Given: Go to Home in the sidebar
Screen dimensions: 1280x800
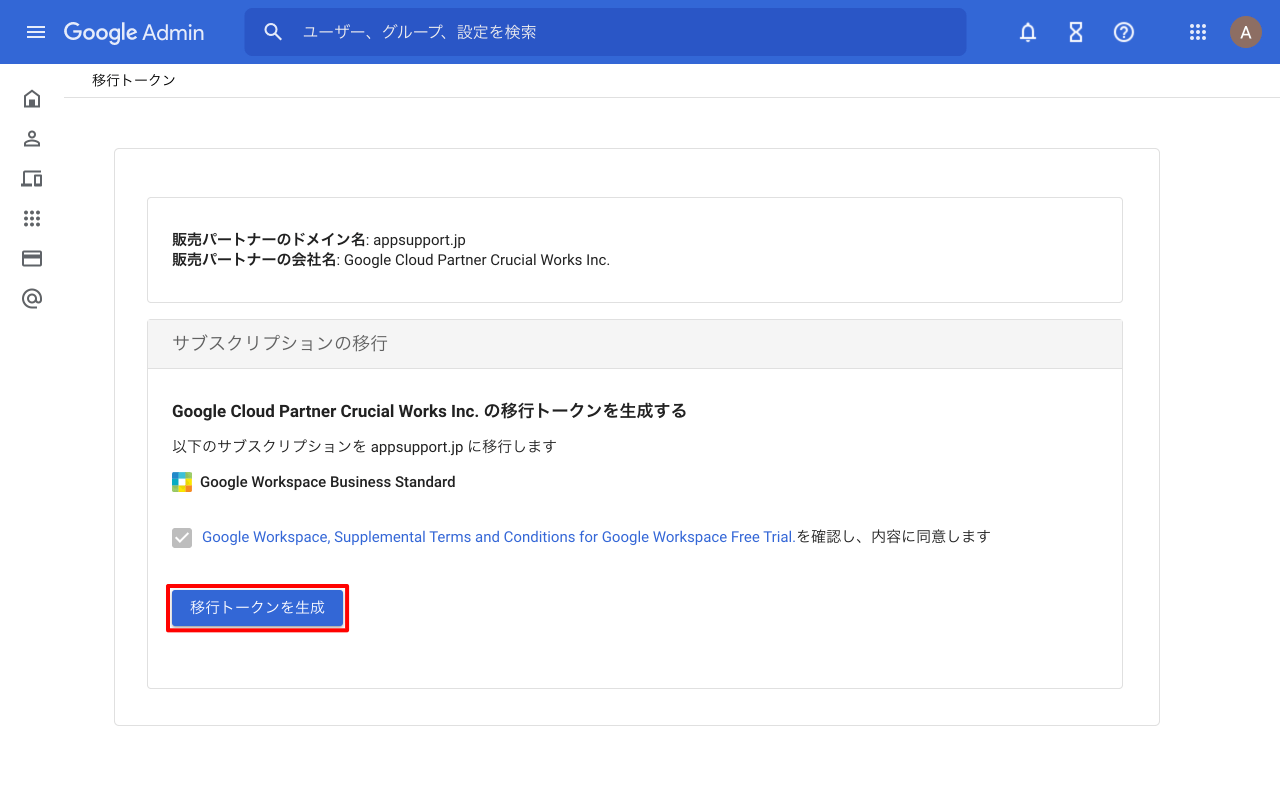Looking at the screenshot, I should click(x=32, y=98).
